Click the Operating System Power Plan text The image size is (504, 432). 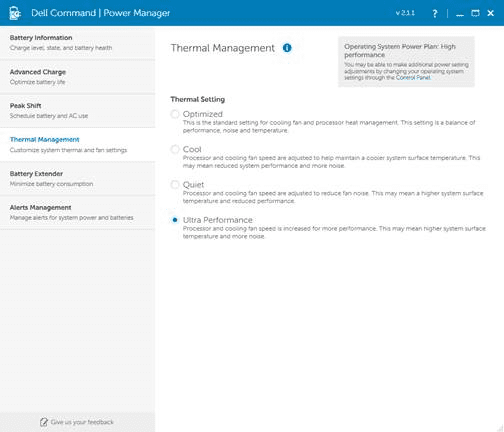[400, 50]
